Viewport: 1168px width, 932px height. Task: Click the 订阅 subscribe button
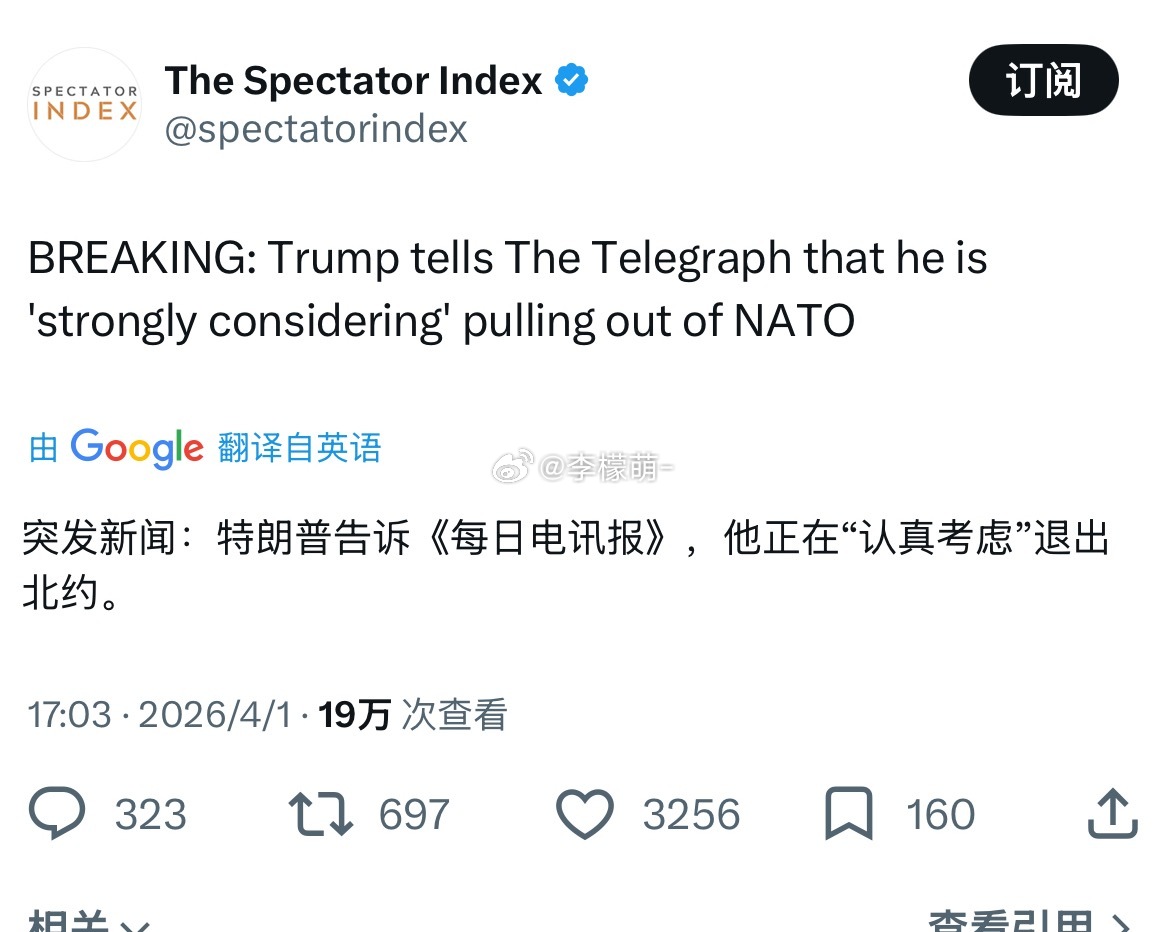[1044, 80]
